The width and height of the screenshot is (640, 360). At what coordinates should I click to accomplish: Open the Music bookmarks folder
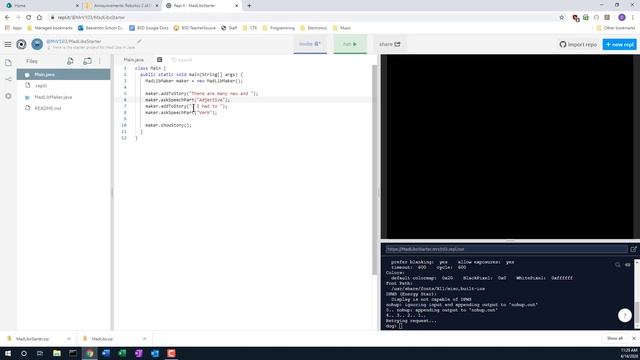[x=342, y=28]
